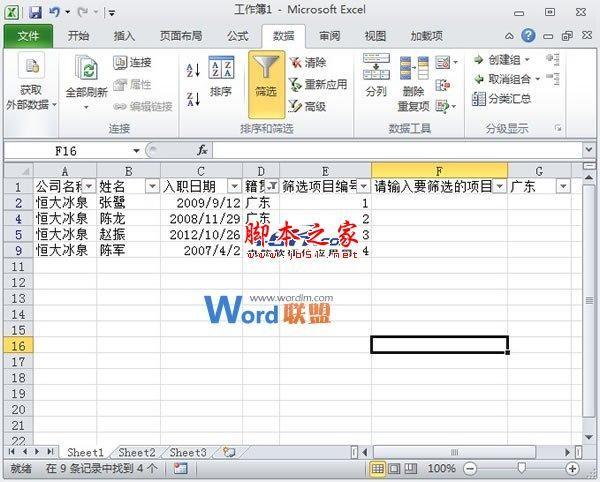Image resolution: width=600 pixels, height=482 pixels.
Task: Sort descending Z to A
Action: (193, 99)
